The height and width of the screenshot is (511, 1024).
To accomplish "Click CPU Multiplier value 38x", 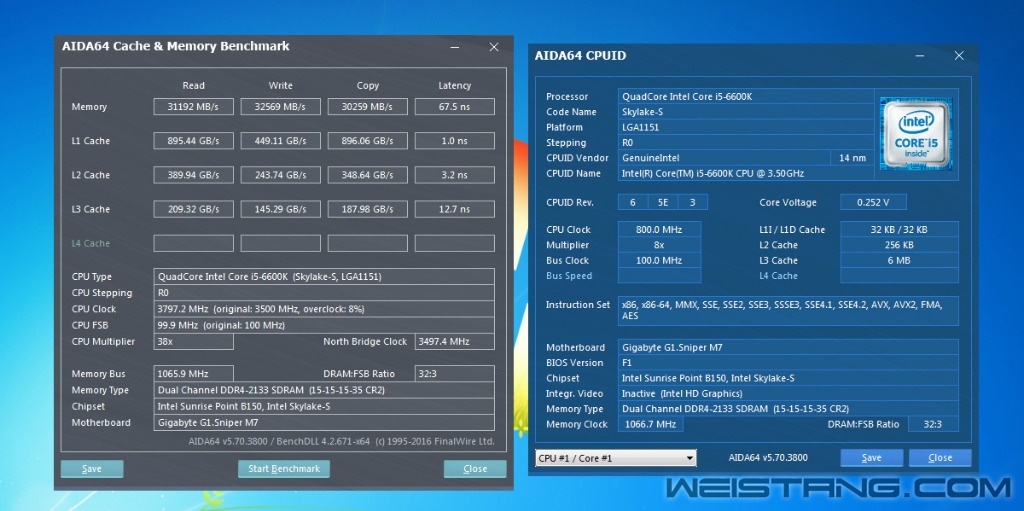I will (x=193, y=341).
